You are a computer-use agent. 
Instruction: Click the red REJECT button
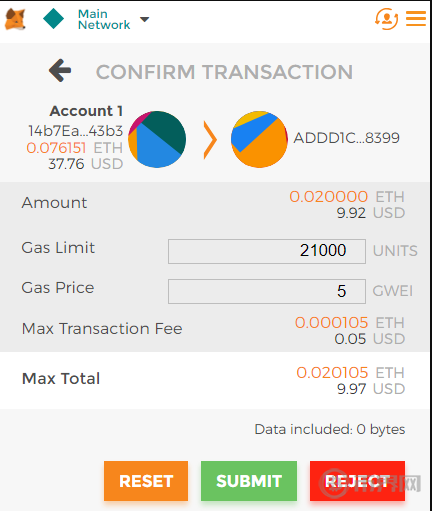[357, 481]
